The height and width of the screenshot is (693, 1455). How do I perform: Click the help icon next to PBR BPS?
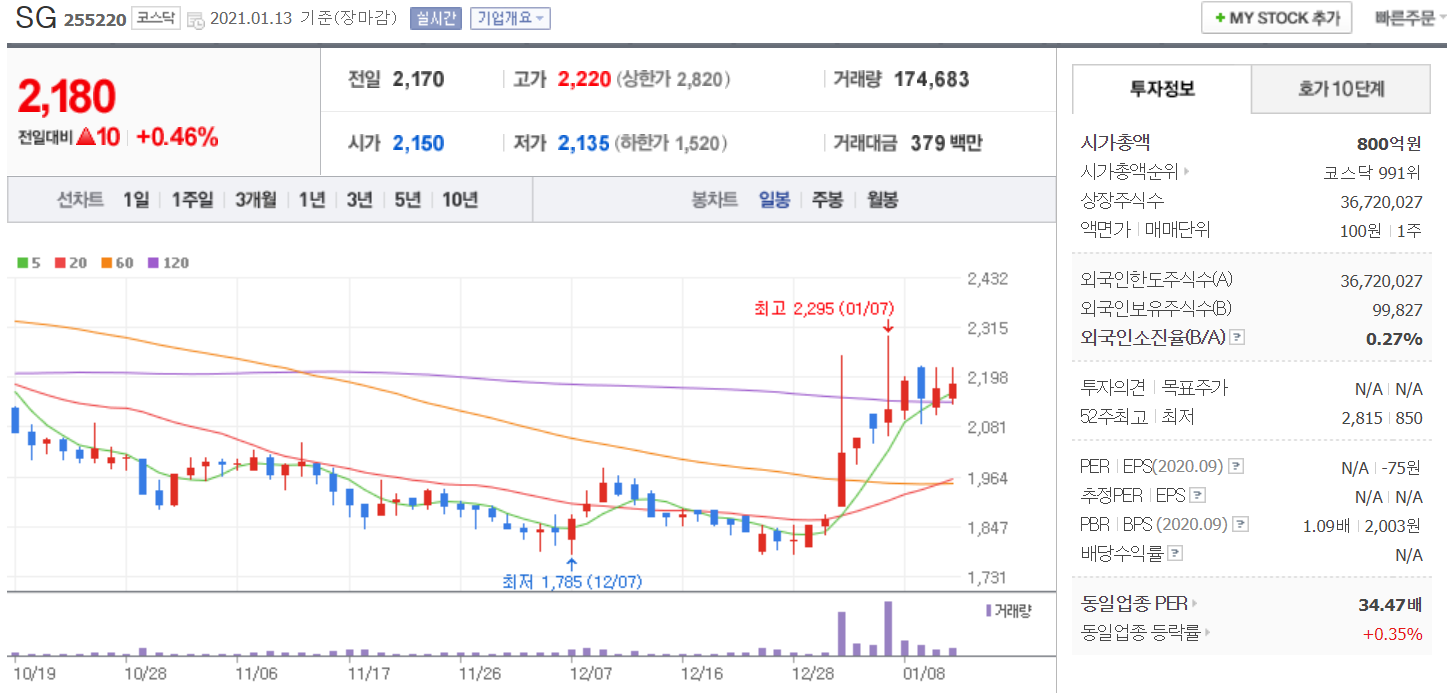click(x=1241, y=524)
